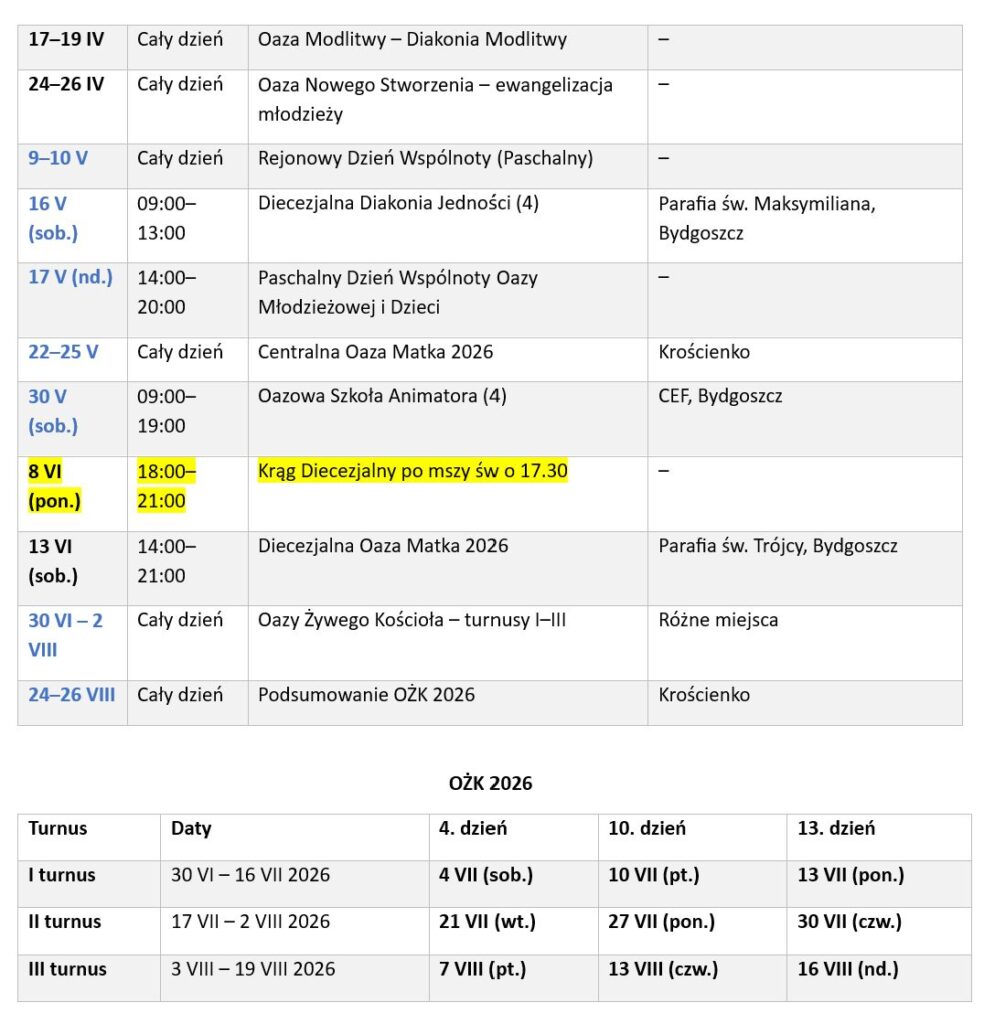Select the blue "22–25 V" date

click(x=63, y=352)
